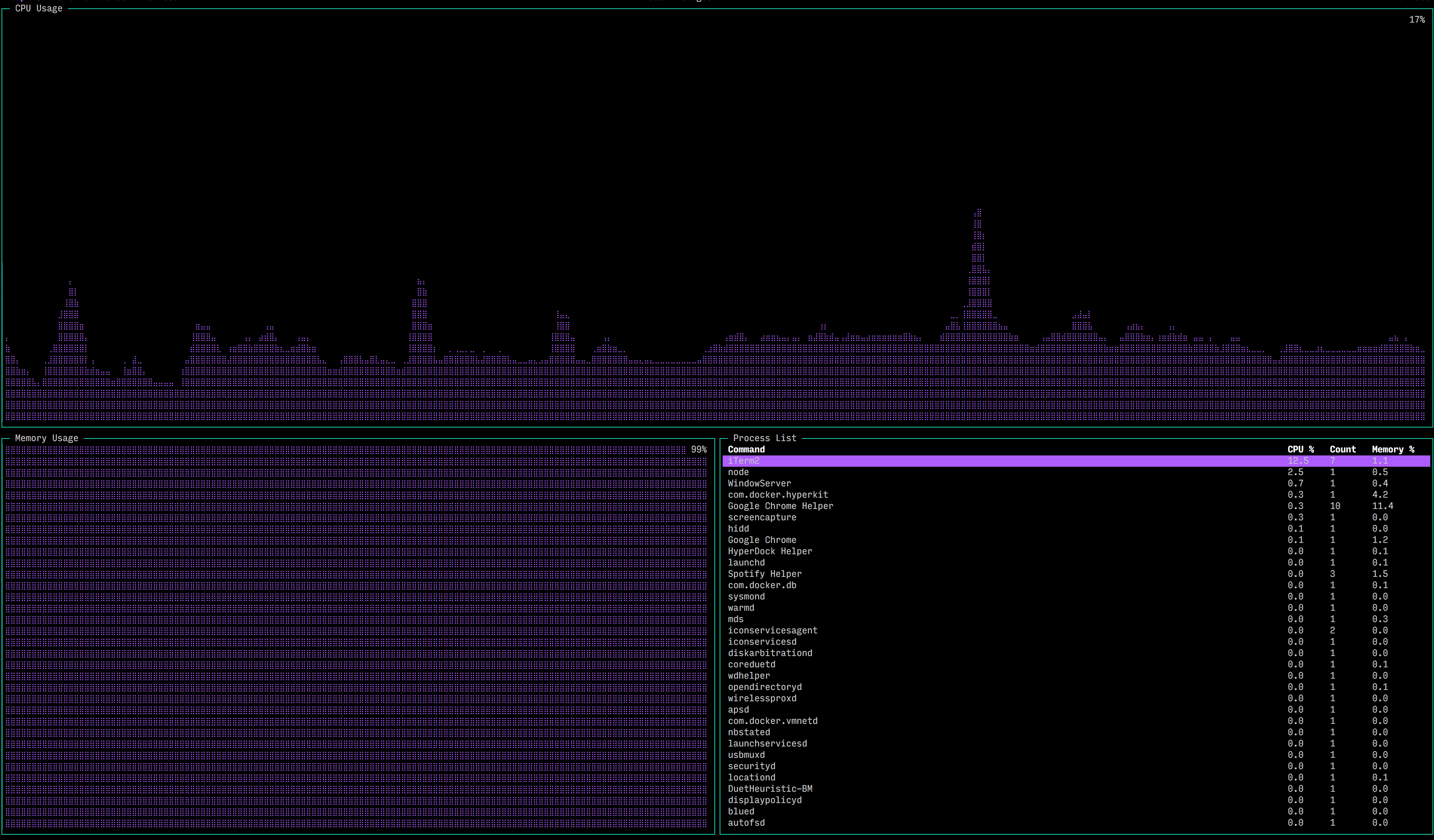Select the blued process
The width and height of the screenshot is (1434, 840).
pos(1076,812)
